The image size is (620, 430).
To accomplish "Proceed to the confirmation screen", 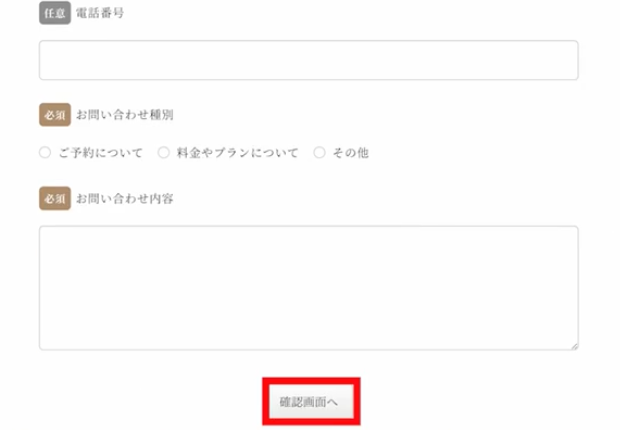I will tap(311, 402).
